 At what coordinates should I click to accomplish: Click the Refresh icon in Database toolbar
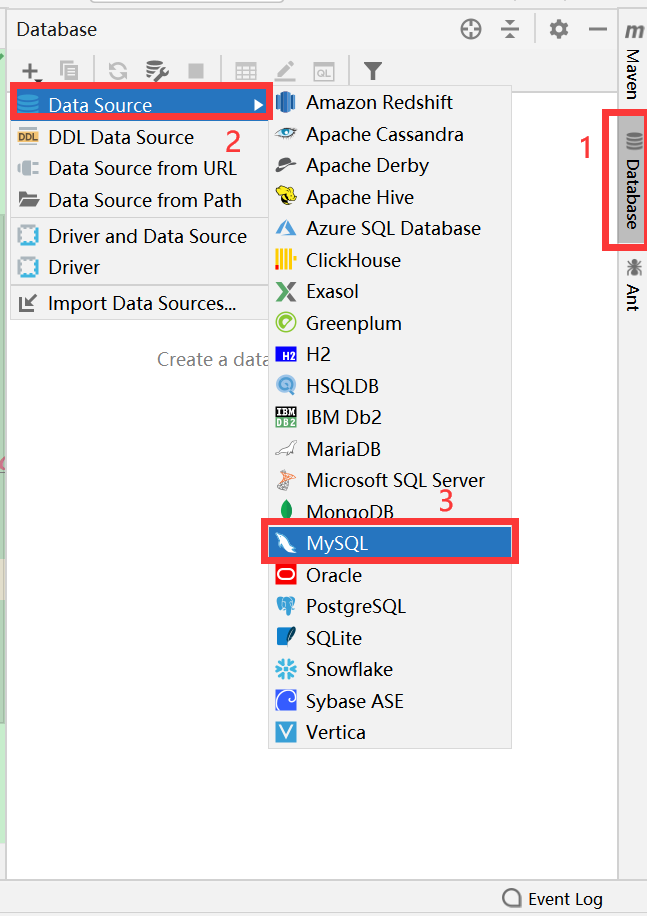pyautogui.click(x=118, y=71)
